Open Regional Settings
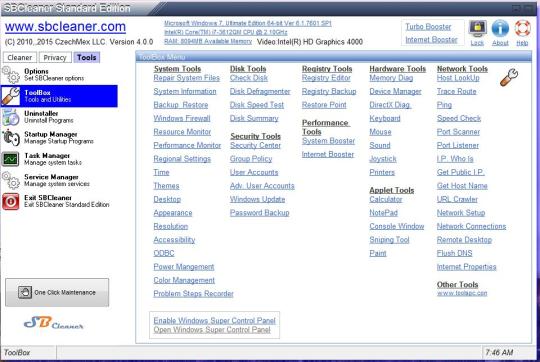The width and height of the screenshot is (540, 362). 182,159
